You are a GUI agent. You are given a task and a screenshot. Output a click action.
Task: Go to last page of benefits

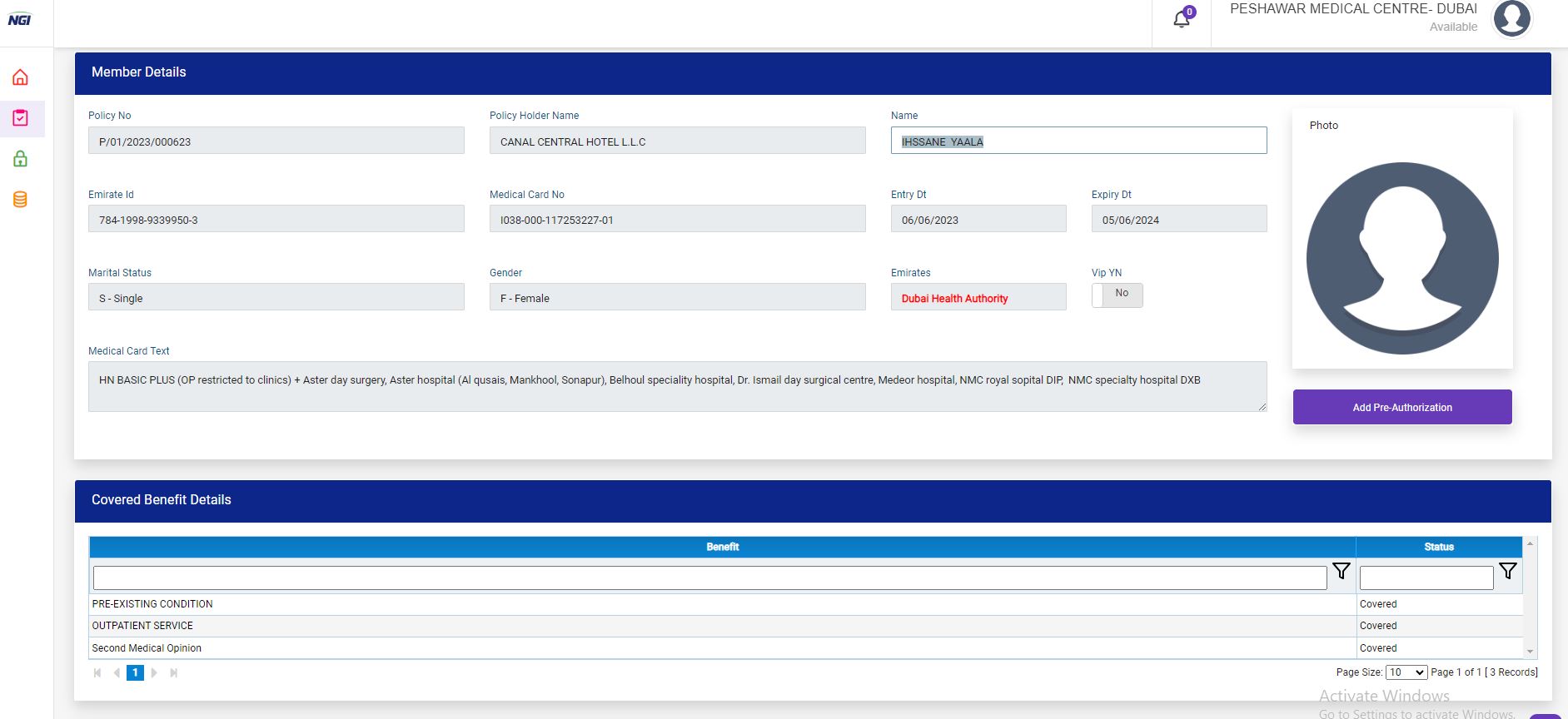[x=173, y=672]
